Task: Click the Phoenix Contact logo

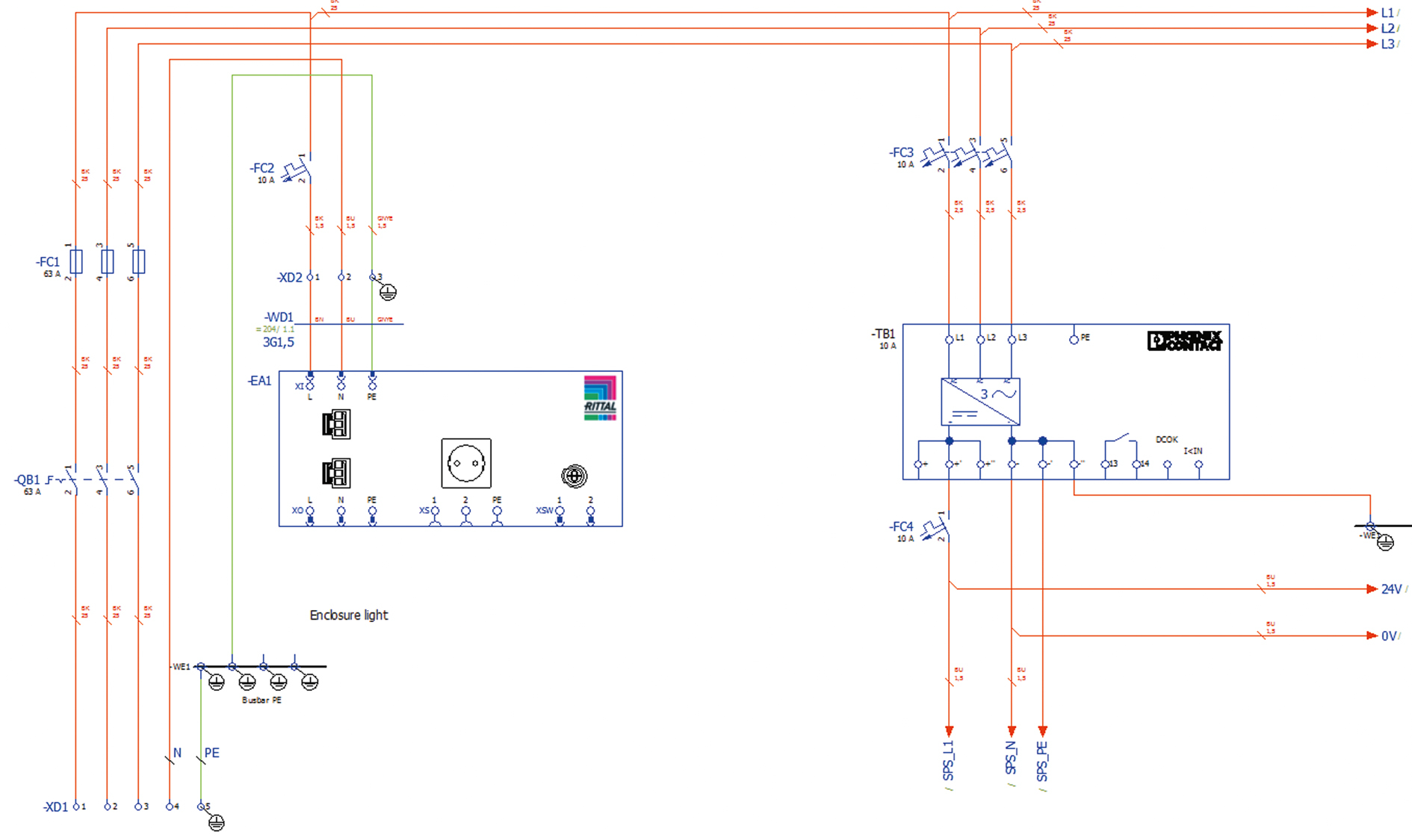Action: [x=1184, y=340]
